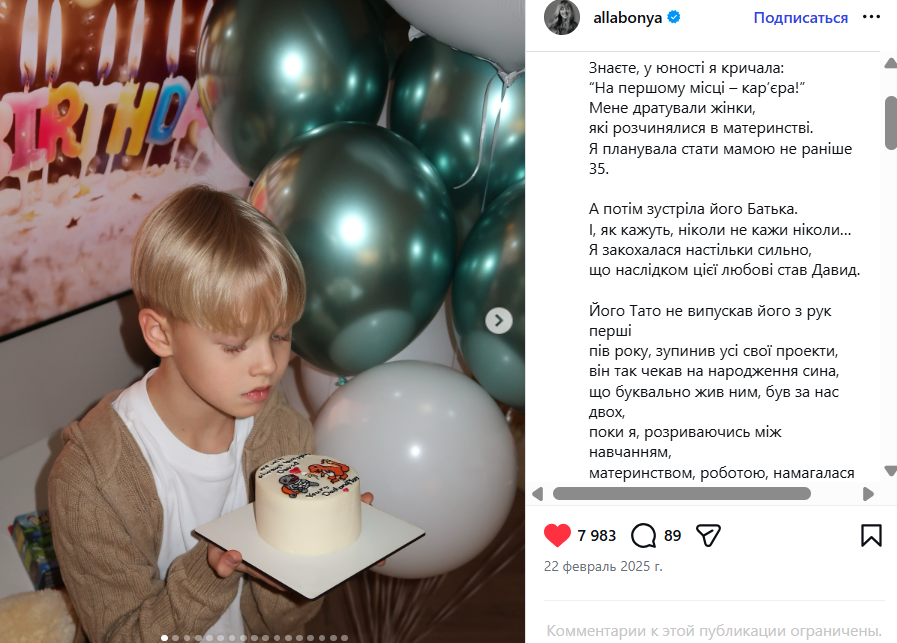Click the red heart like icon
This screenshot has height=643, width=897.
tap(557, 535)
